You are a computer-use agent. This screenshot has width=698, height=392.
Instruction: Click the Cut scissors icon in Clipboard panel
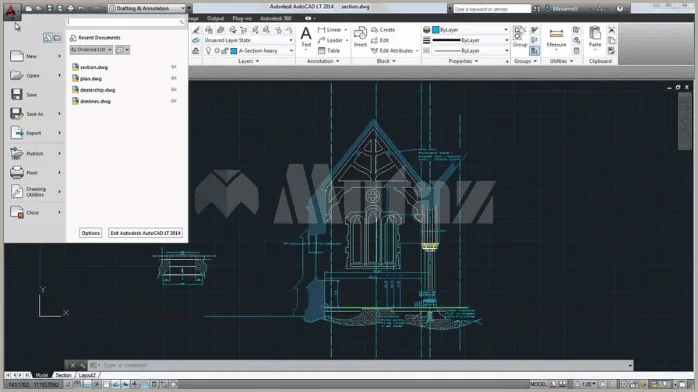point(611,30)
